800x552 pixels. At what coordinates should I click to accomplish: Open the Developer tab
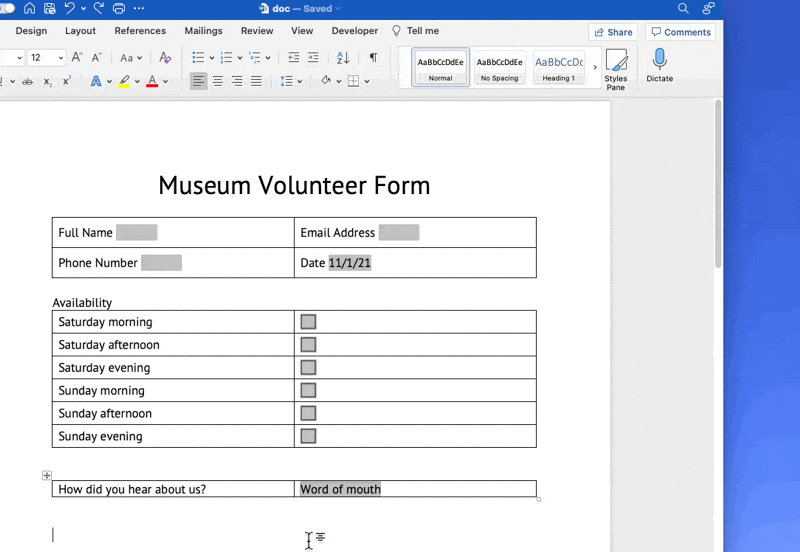coord(355,31)
